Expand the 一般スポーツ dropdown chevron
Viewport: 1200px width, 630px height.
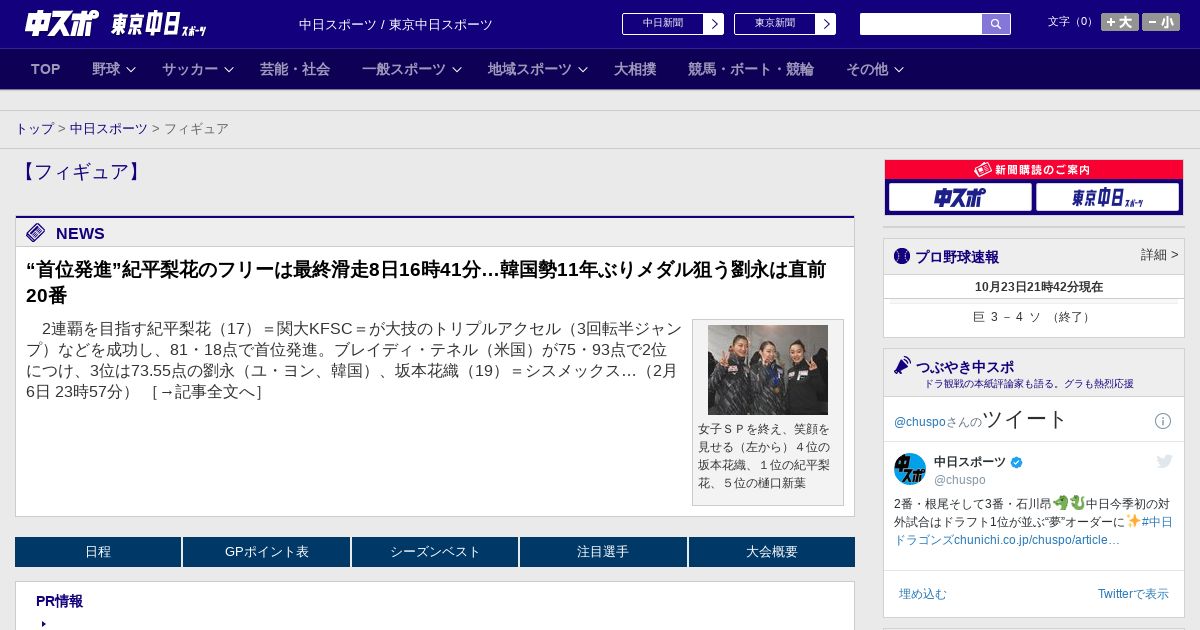pos(457,70)
